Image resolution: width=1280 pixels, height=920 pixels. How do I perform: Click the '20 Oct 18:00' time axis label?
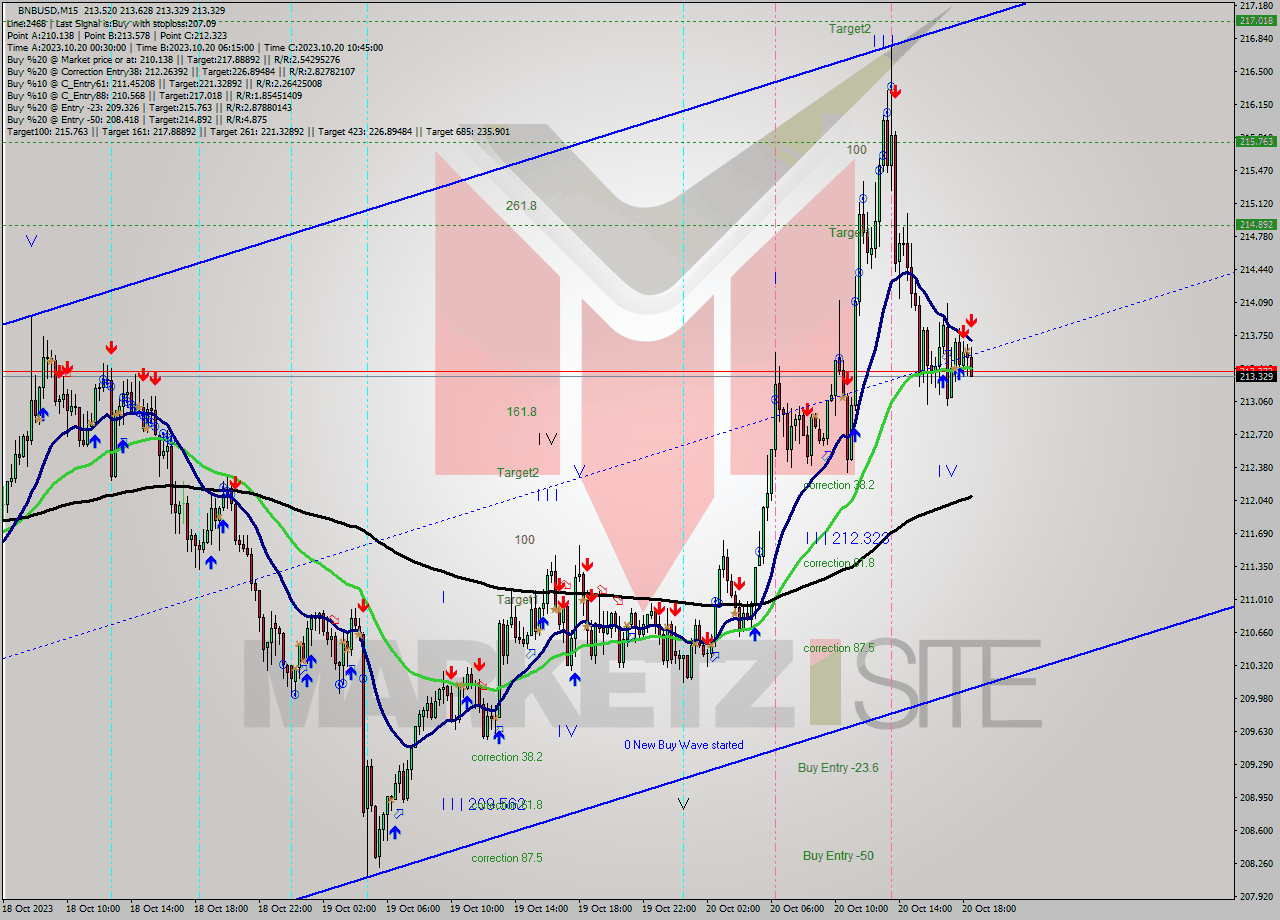click(989, 910)
